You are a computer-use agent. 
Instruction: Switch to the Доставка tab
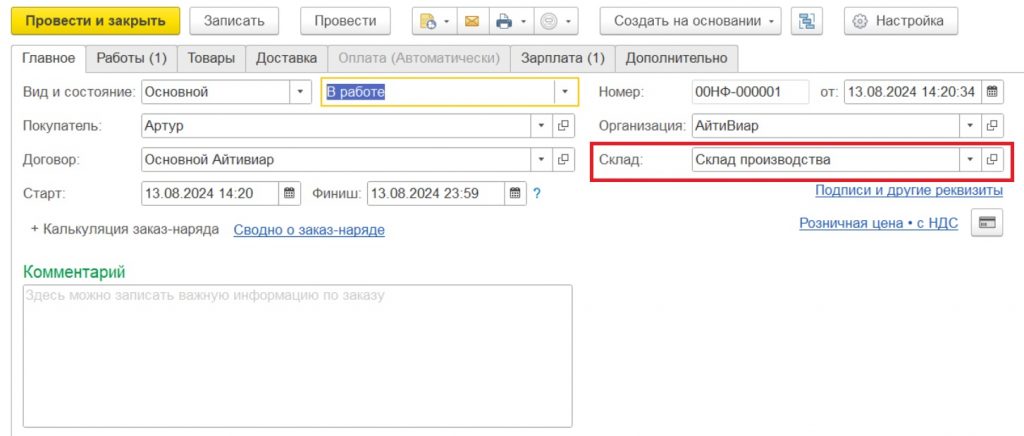(286, 58)
